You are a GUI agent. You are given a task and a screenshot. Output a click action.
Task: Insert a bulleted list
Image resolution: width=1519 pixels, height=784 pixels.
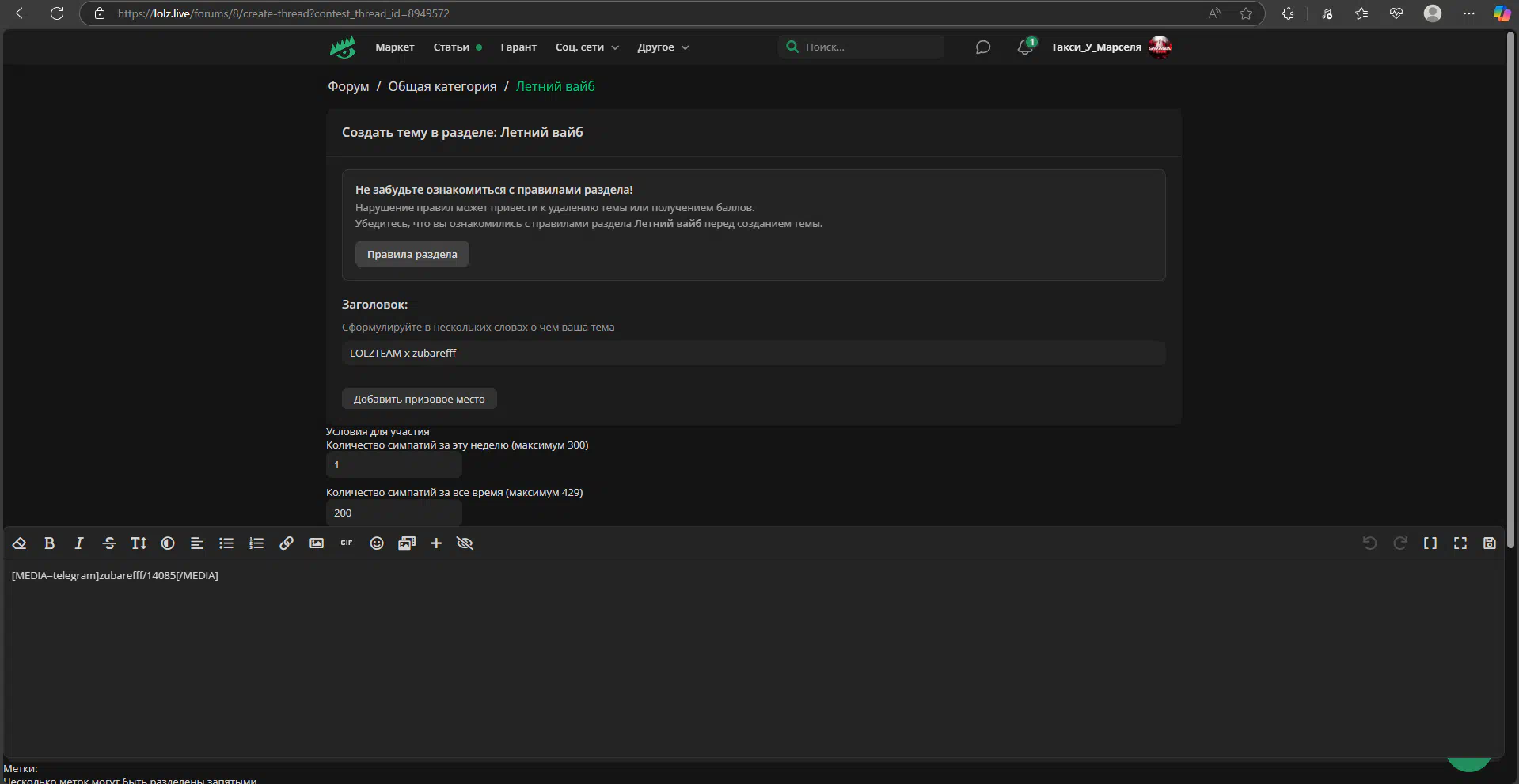[226, 543]
